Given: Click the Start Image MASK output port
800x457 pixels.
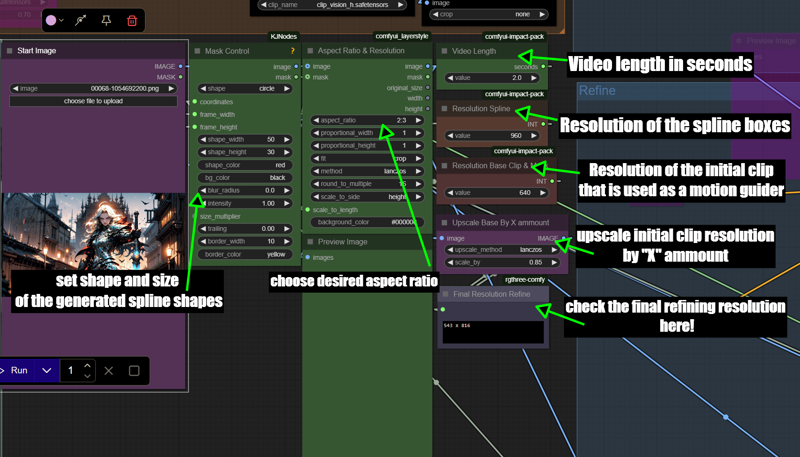Looking at the screenshot, I should click(x=181, y=77).
